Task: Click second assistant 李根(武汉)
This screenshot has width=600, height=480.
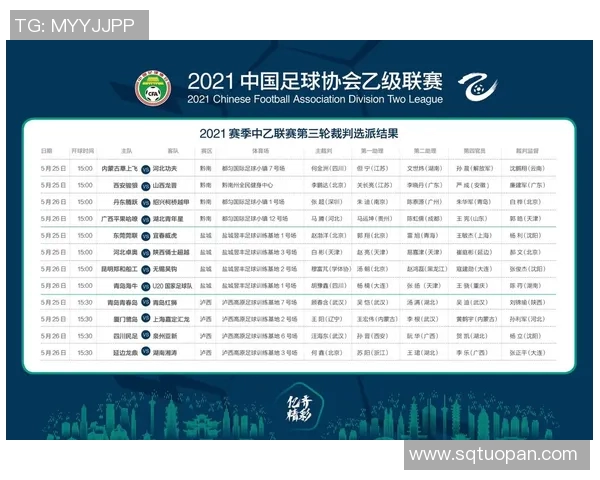Action: (422, 319)
